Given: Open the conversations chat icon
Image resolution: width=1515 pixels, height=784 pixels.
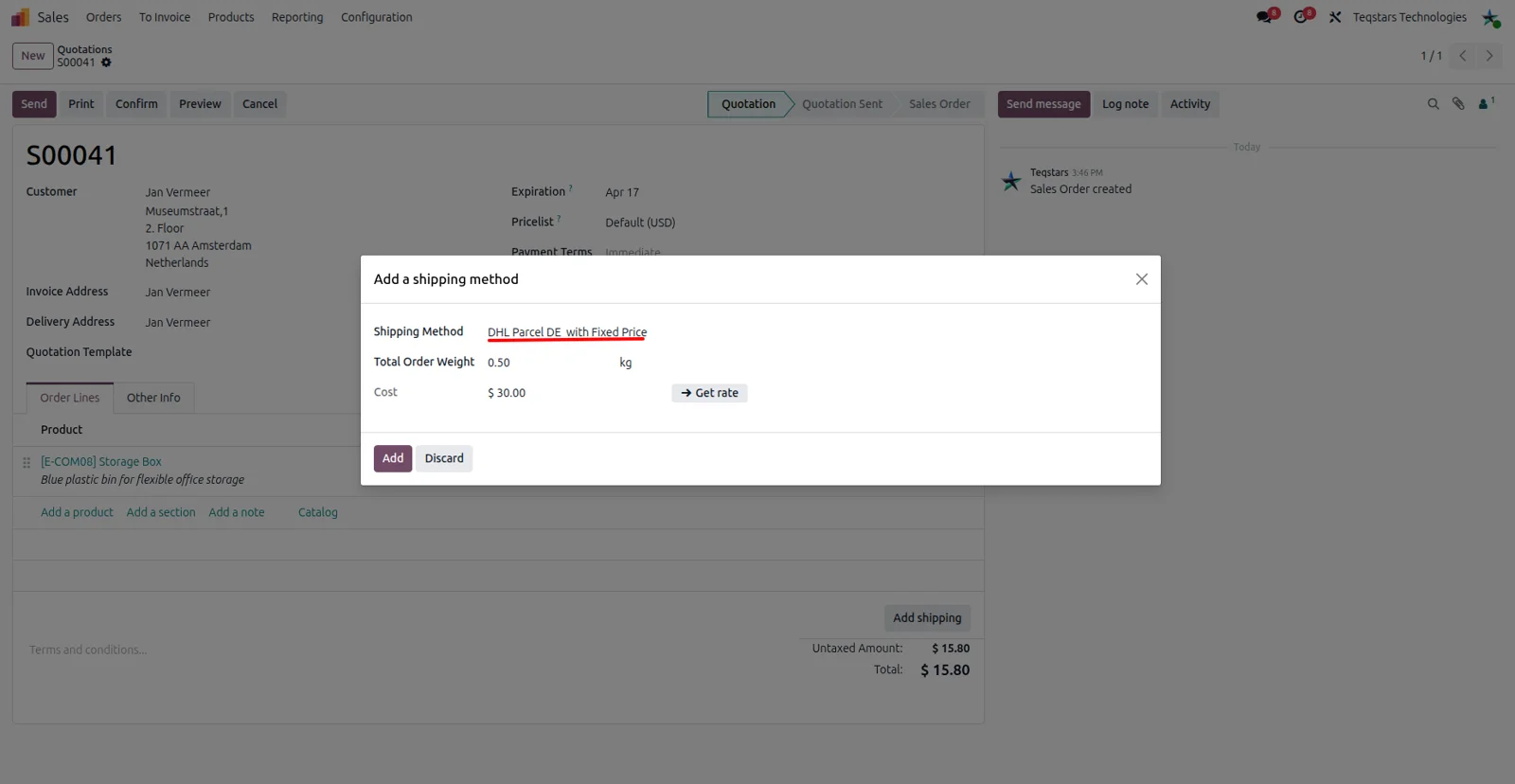Looking at the screenshot, I should (x=1265, y=17).
